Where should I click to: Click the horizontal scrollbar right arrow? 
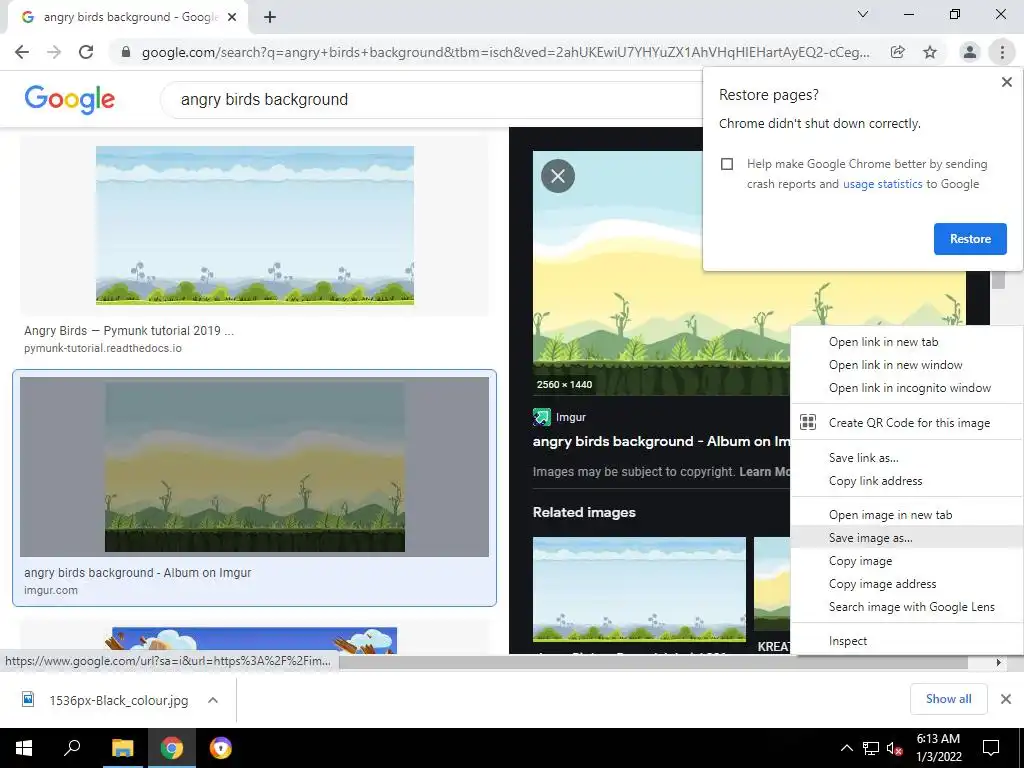pyautogui.click(x=998, y=662)
